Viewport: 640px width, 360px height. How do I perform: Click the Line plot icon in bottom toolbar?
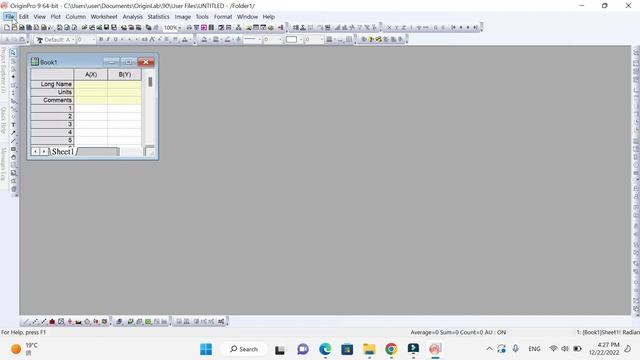click(26, 322)
